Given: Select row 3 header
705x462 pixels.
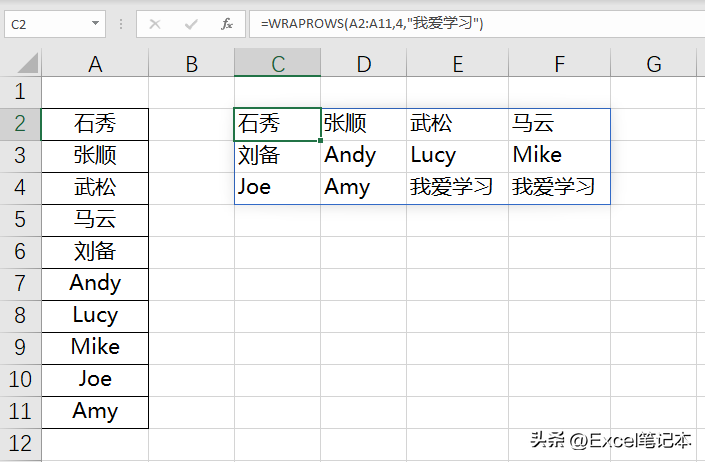Looking at the screenshot, I should tap(20, 156).
